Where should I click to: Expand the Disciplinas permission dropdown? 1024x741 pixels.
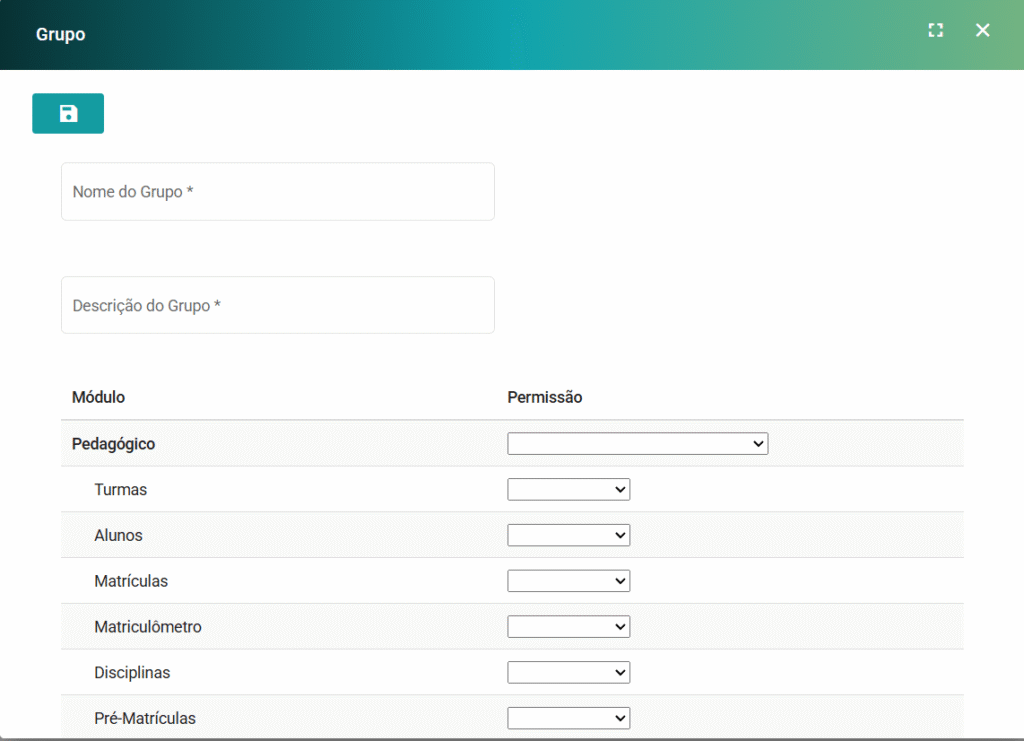[x=568, y=672]
